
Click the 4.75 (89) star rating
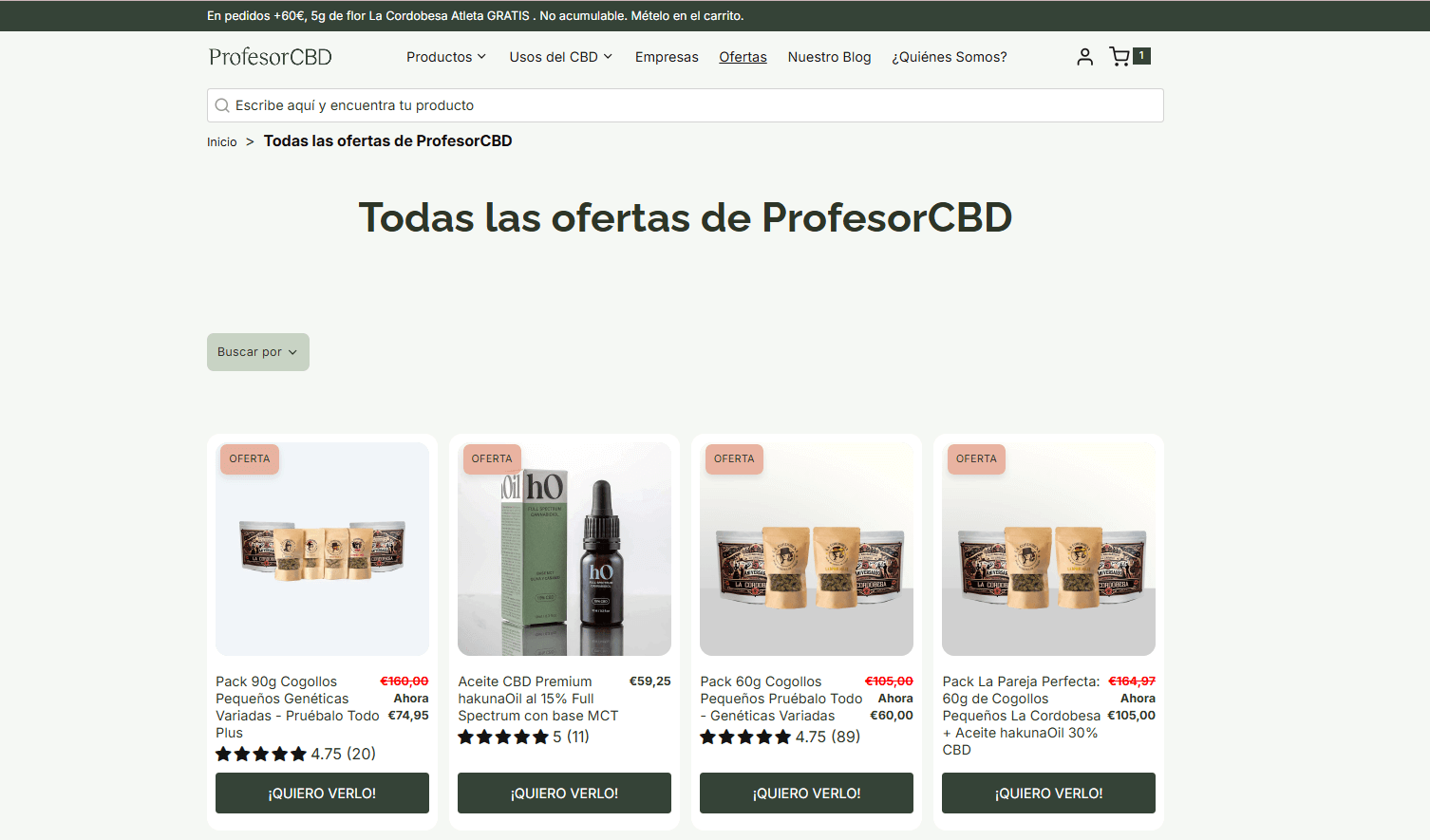point(780,737)
